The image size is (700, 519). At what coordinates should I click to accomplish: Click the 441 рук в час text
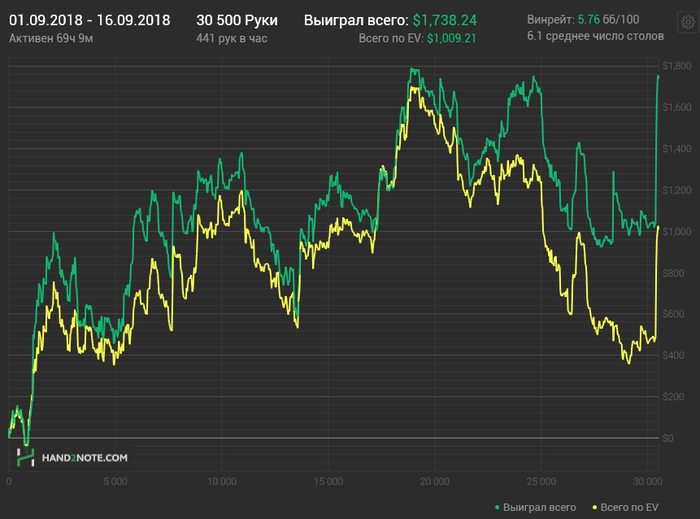click(x=232, y=38)
